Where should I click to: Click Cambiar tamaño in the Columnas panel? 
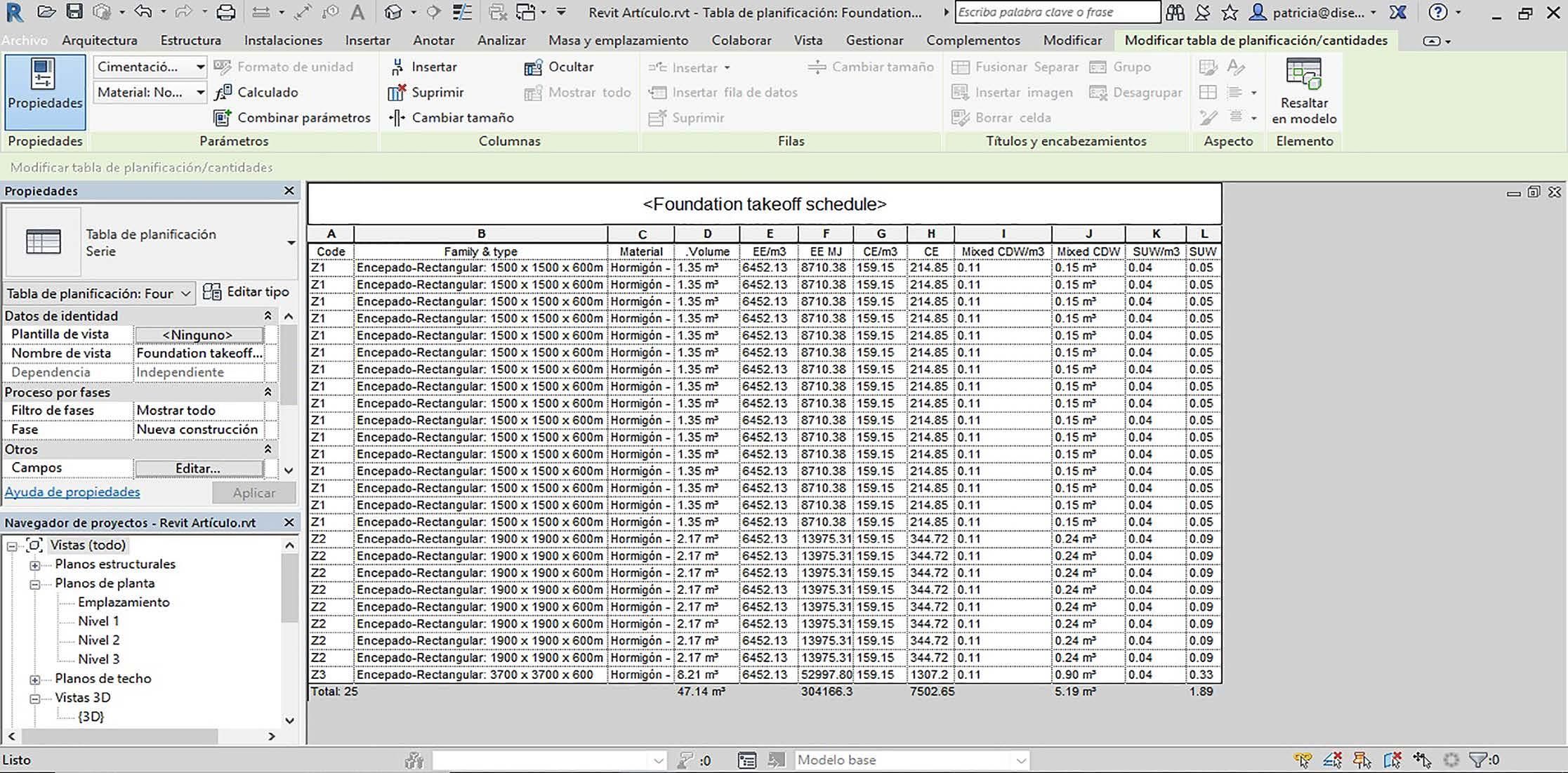[451, 117]
